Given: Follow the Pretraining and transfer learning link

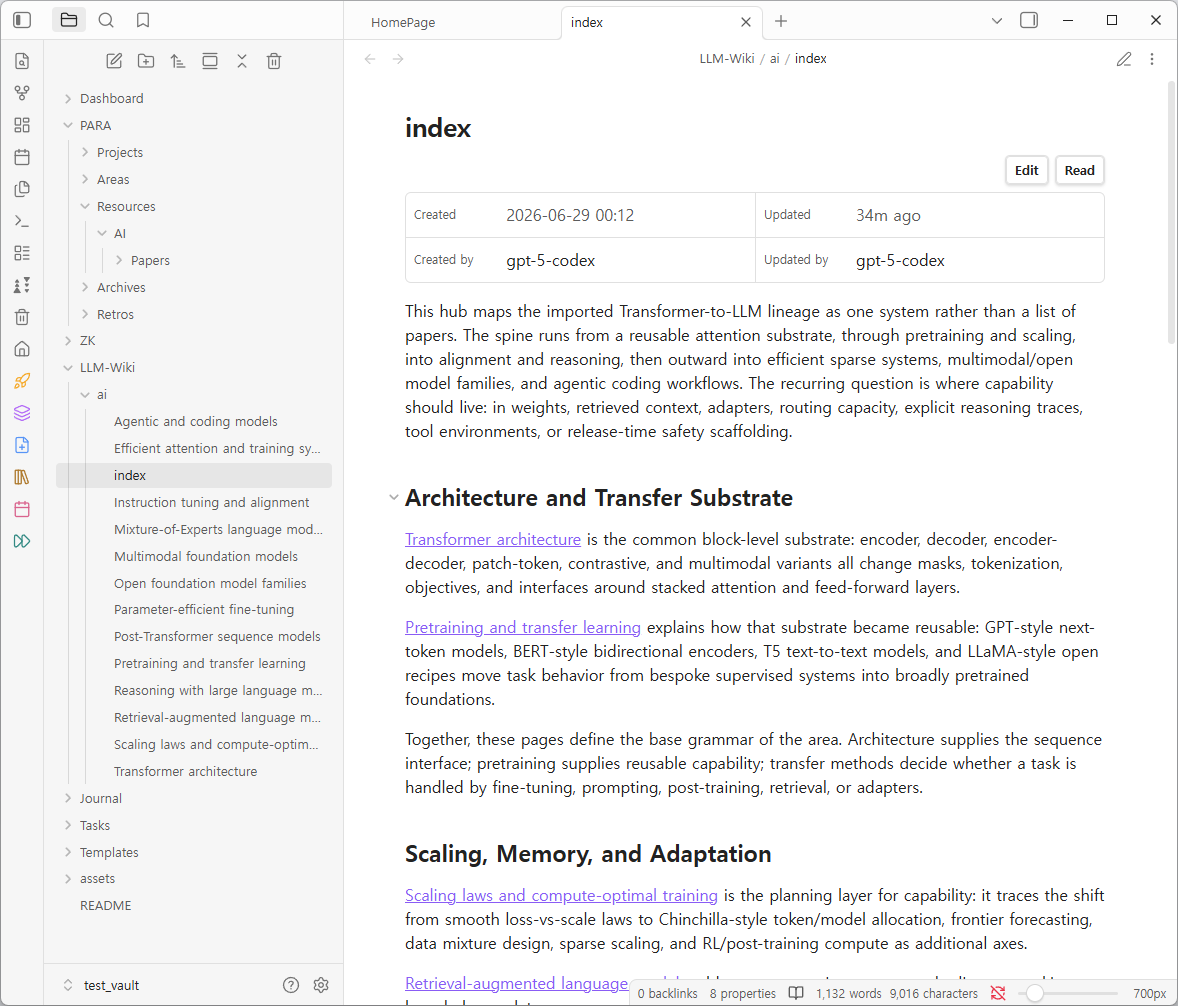Looking at the screenshot, I should [523, 627].
